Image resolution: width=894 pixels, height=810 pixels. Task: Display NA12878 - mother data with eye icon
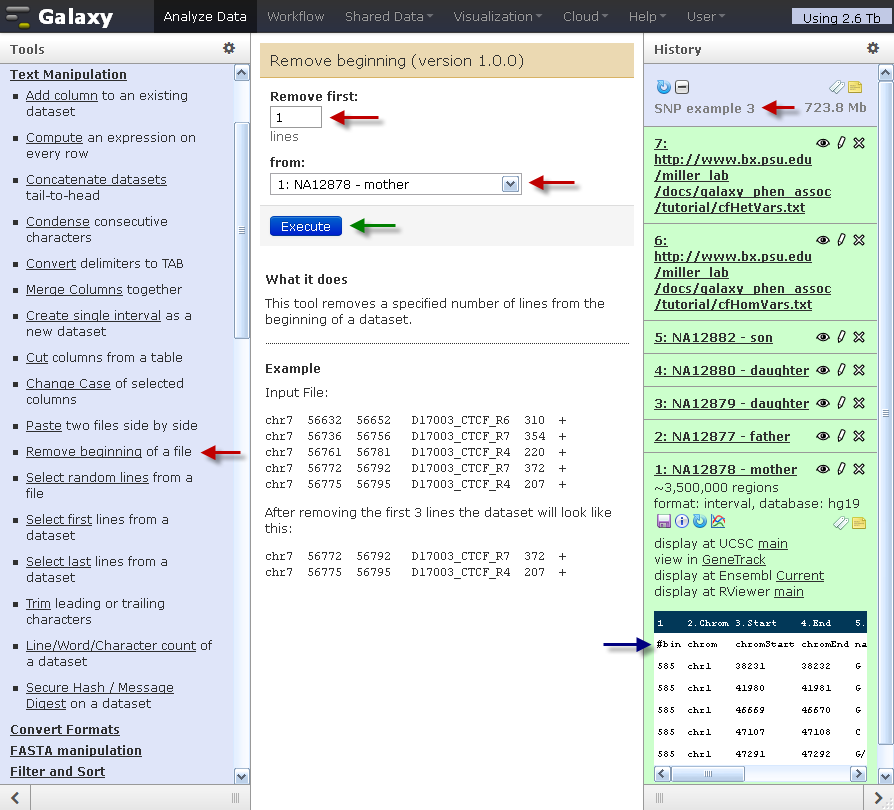(823, 469)
